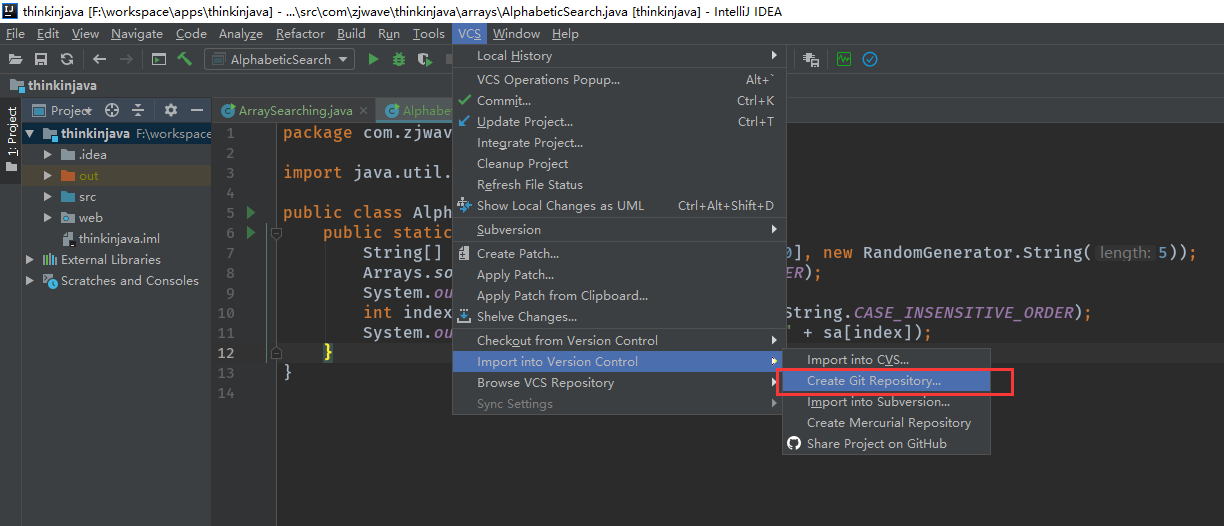The height and width of the screenshot is (526, 1224).
Task: Click run gutter arrow on line 5
Action: [x=251, y=213]
